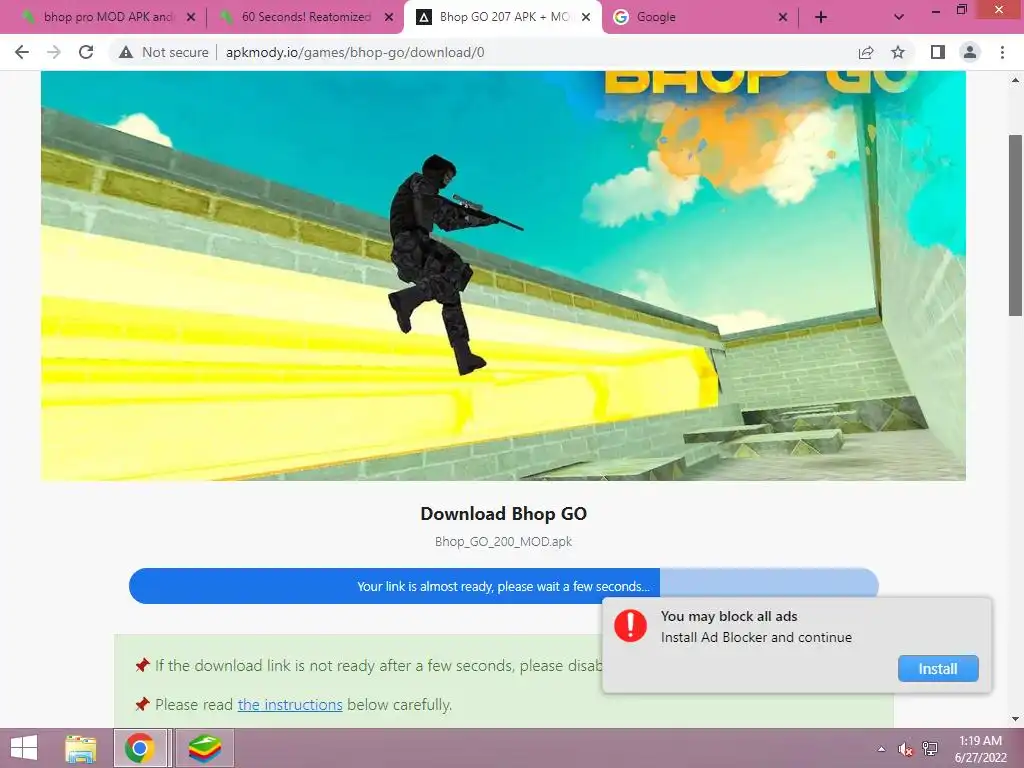Click the scrollbar down arrow

coord(1015,719)
